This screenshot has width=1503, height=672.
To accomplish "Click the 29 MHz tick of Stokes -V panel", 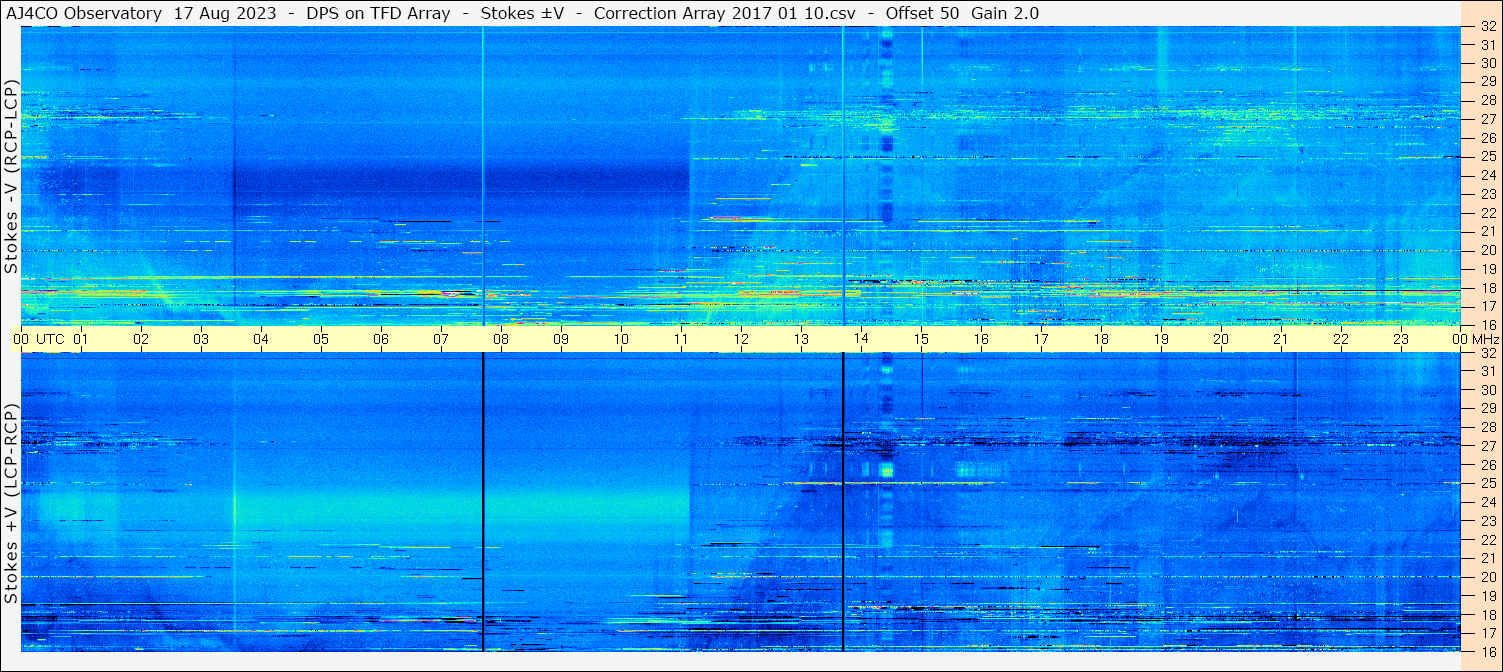I will click(1487, 82).
